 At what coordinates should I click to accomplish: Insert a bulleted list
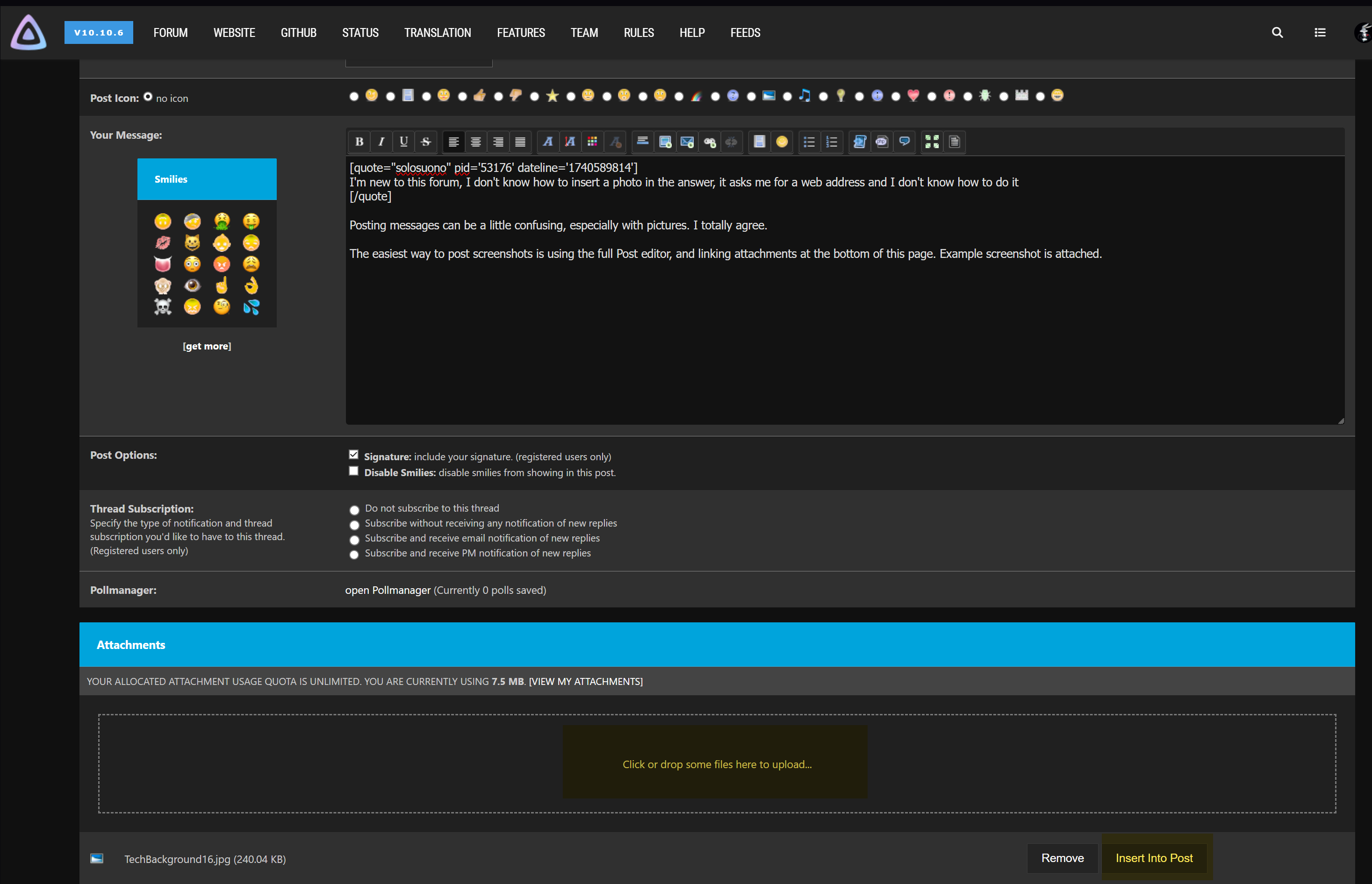coord(809,142)
